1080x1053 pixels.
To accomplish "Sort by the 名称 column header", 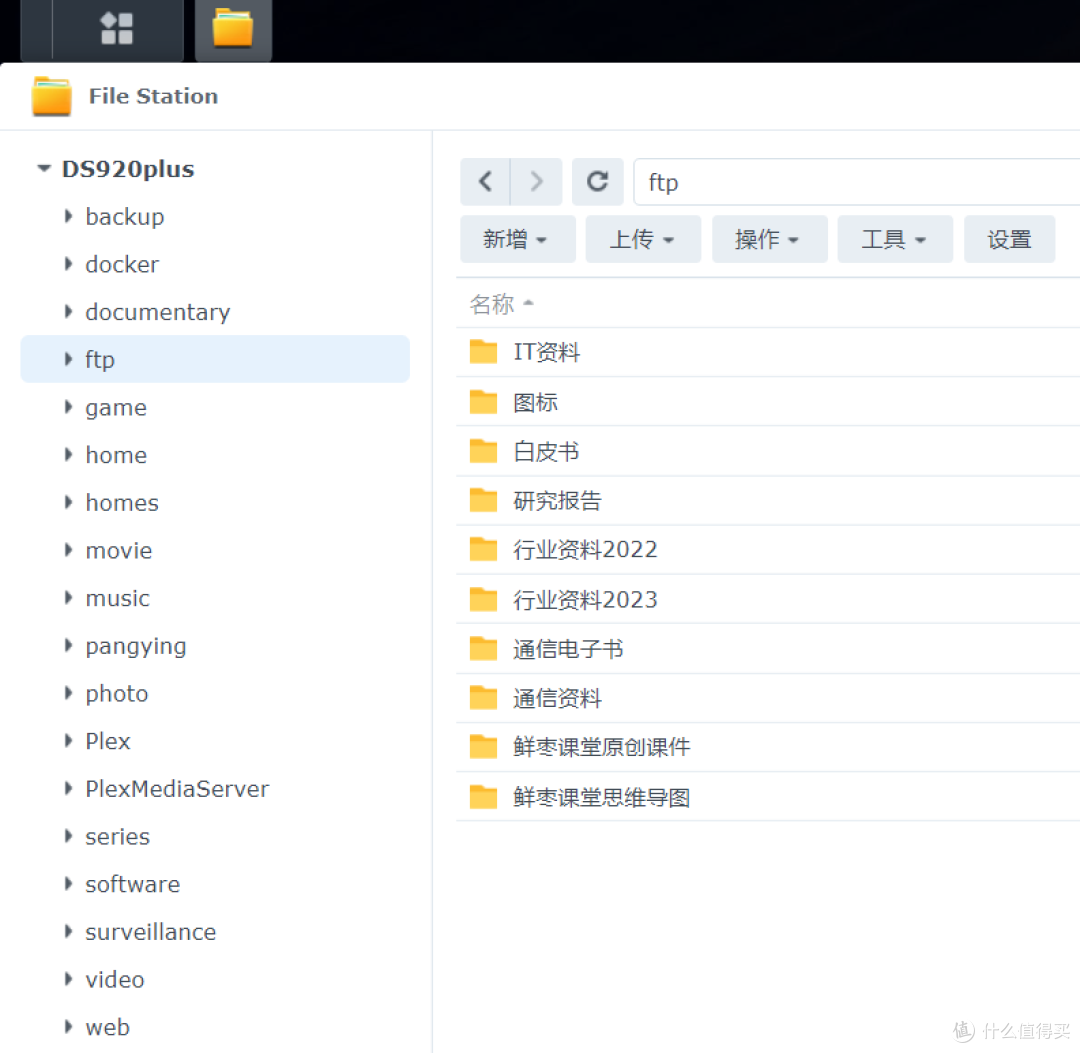I will 492,304.
